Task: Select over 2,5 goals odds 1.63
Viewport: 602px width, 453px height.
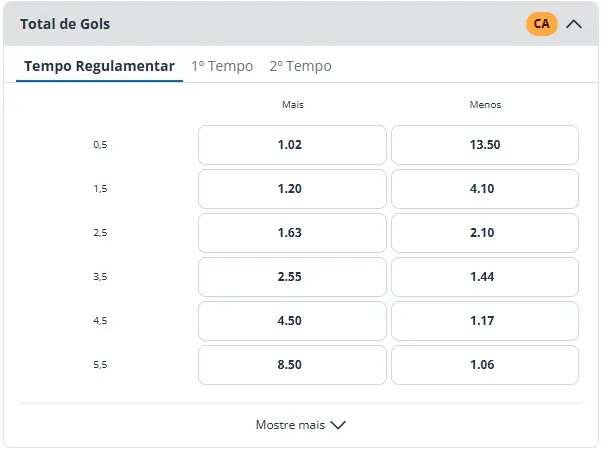Action: (292, 233)
